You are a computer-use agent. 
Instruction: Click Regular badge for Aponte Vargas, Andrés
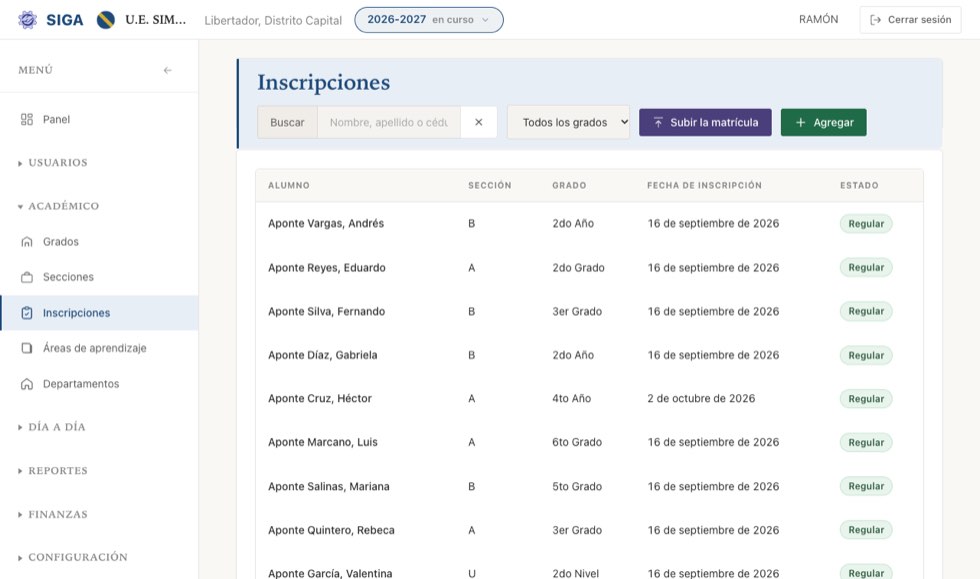point(866,224)
